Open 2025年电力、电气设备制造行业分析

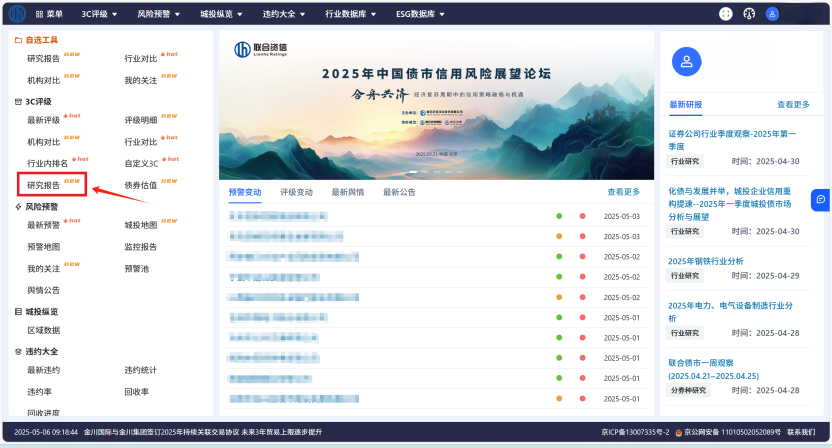point(730,312)
